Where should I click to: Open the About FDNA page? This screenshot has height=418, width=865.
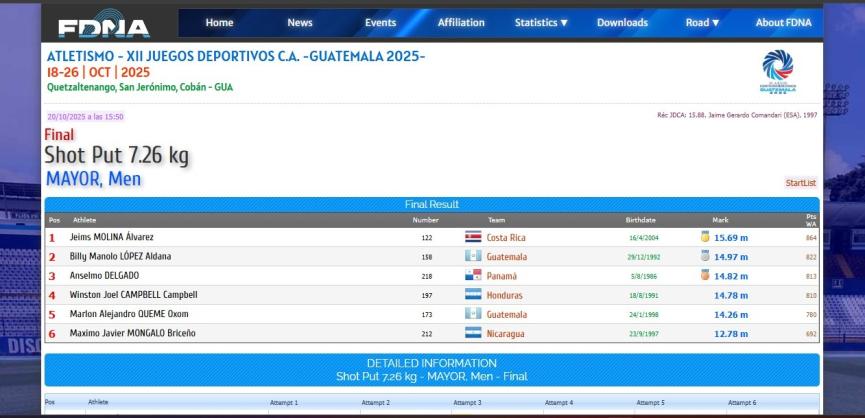[x=783, y=23]
